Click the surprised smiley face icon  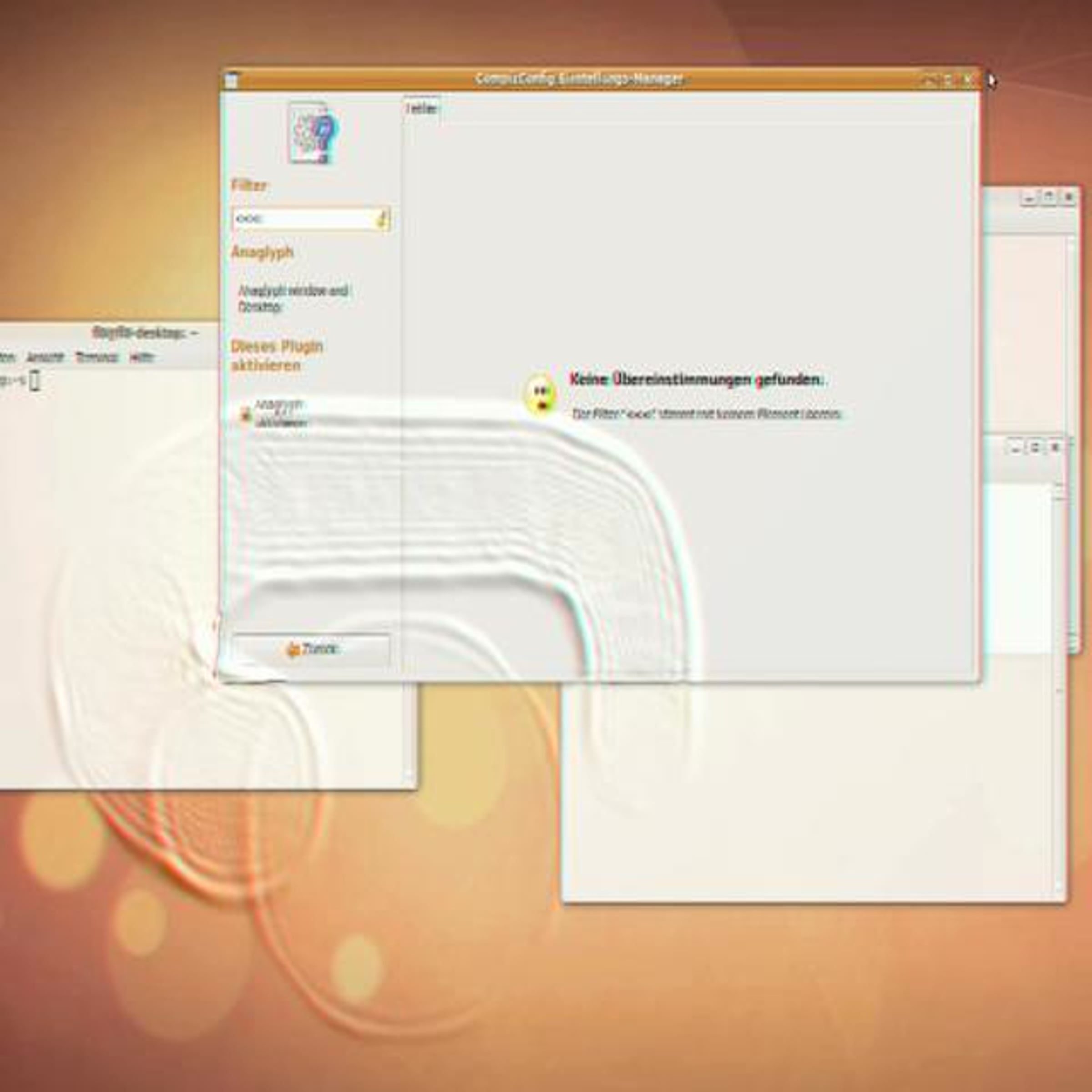click(x=541, y=395)
